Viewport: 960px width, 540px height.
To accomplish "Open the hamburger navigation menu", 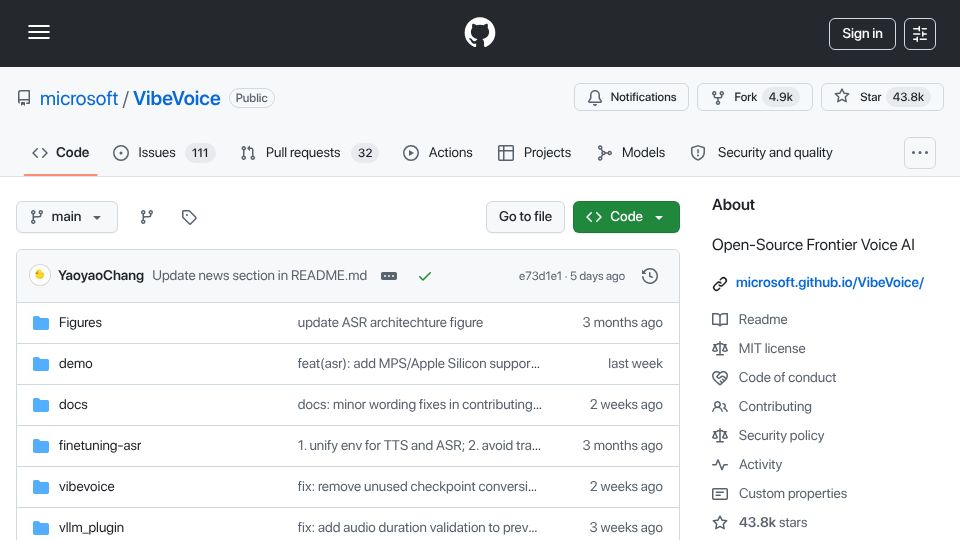I will (x=39, y=32).
